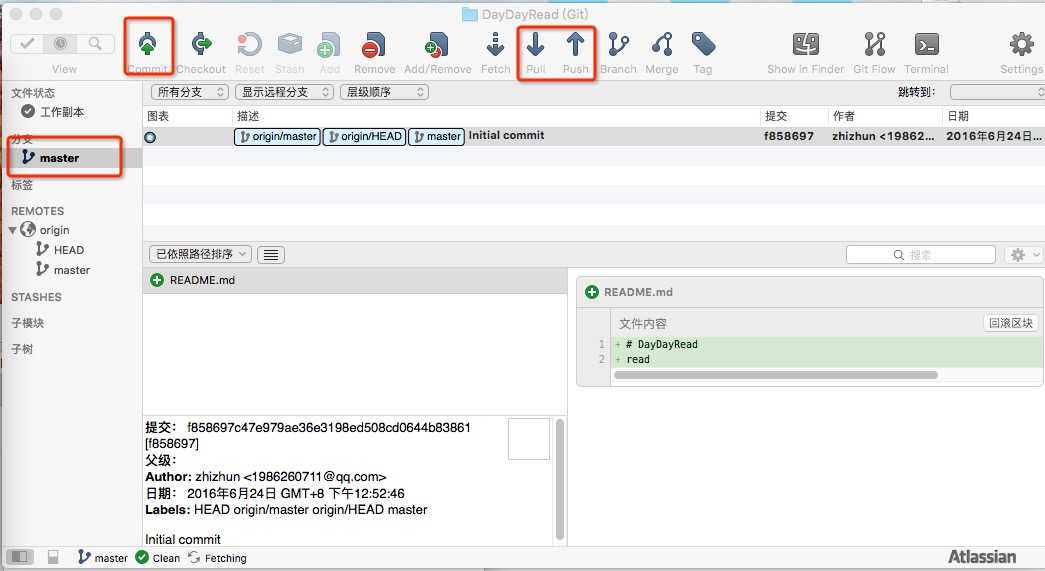Click the Reset toolbar icon
Screen dimensions: 1045x571
tap(249, 45)
